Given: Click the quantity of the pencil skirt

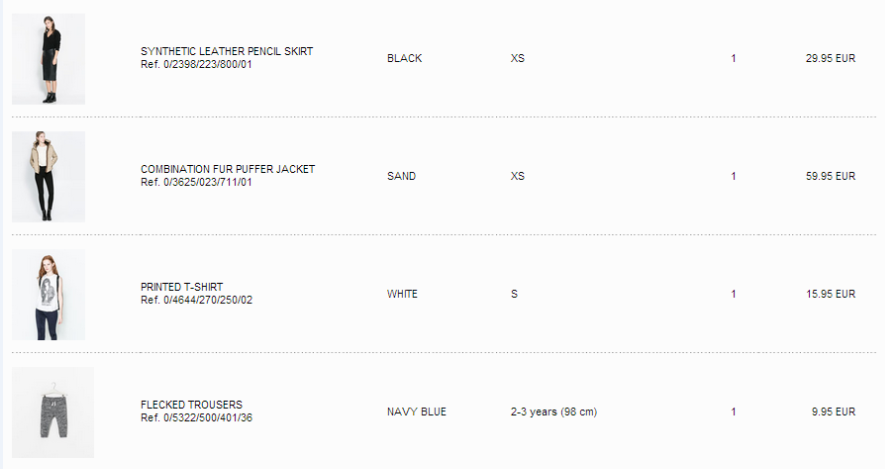Looking at the screenshot, I should coord(733,59).
